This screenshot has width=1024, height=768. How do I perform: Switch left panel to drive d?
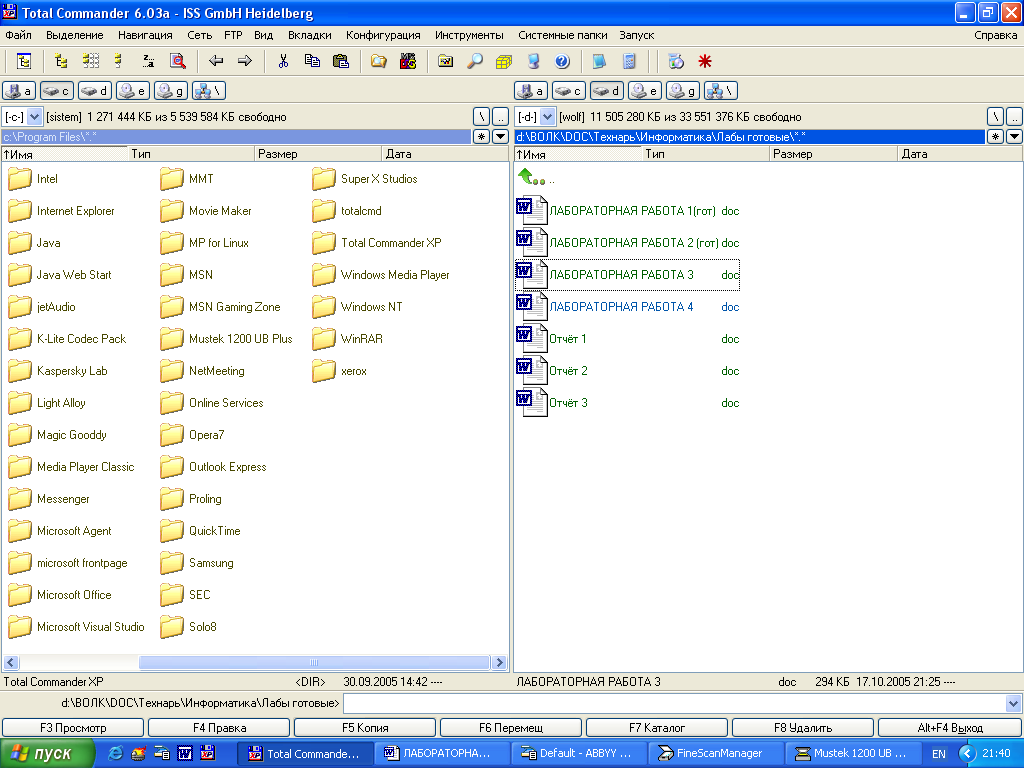pos(95,91)
